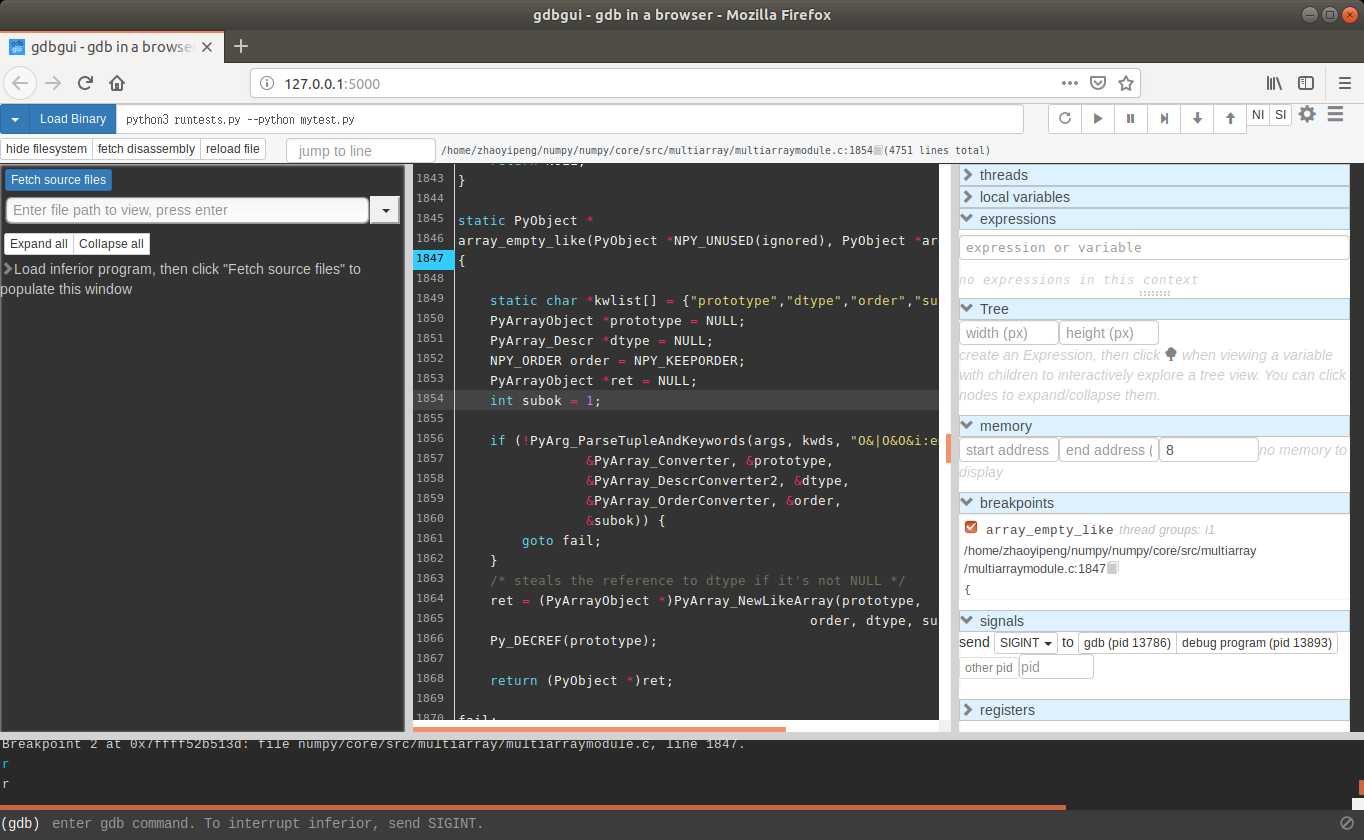Send signal to debug program (pid 13893)
This screenshot has height=840, width=1364.
point(1256,643)
